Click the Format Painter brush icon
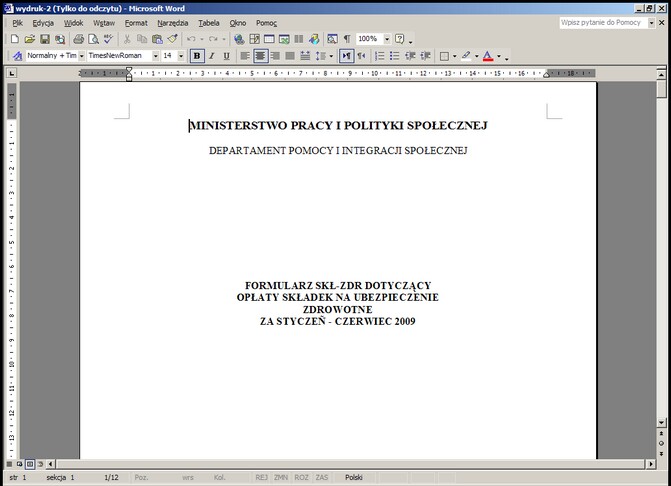This screenshot has width=671, height=486. click(172, 39)
